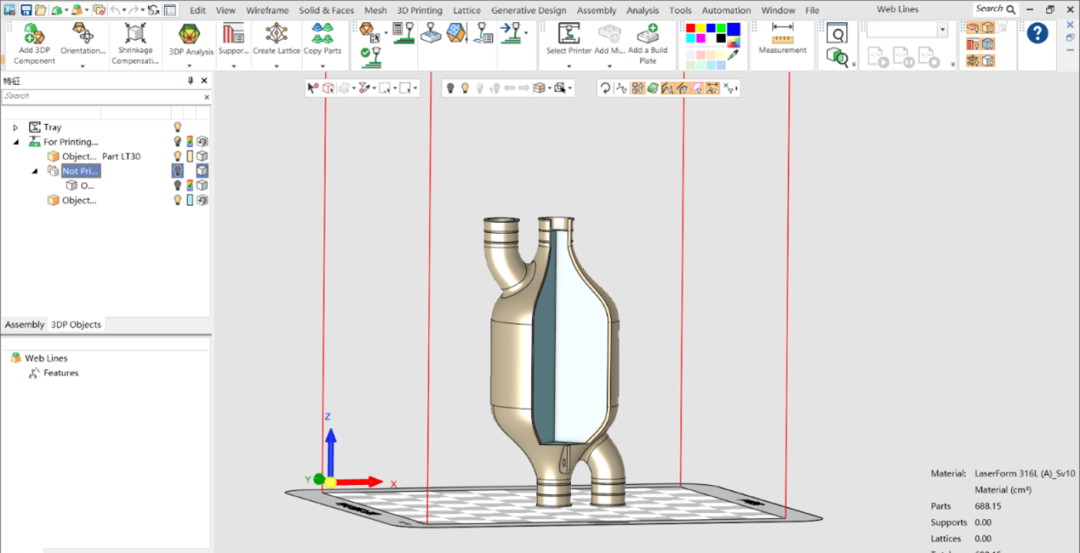The image size is (1080, 553).
Task: Open the Wireframe menu
Action: [x=267, y=10]
